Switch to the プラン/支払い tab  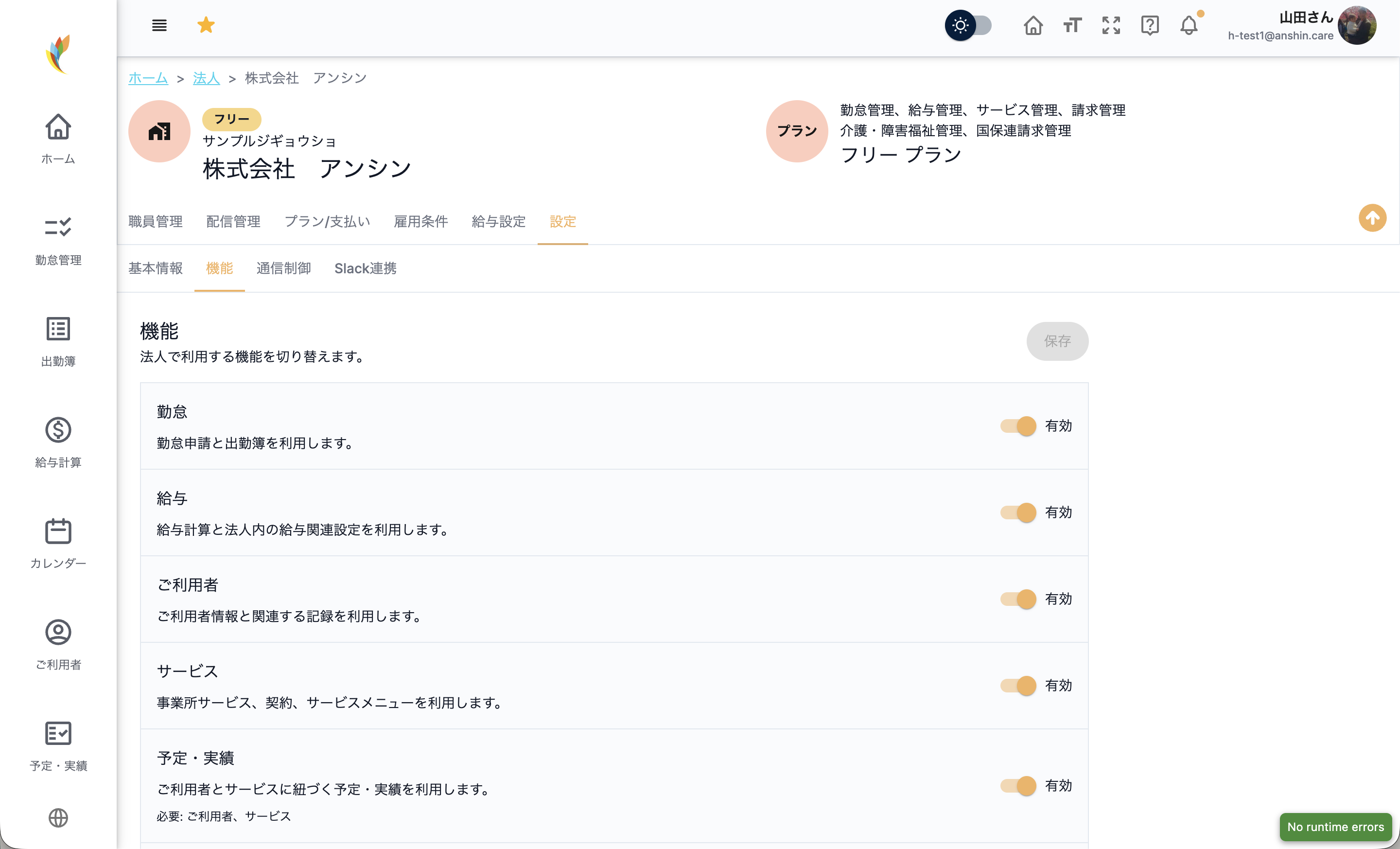click(327, 222)
